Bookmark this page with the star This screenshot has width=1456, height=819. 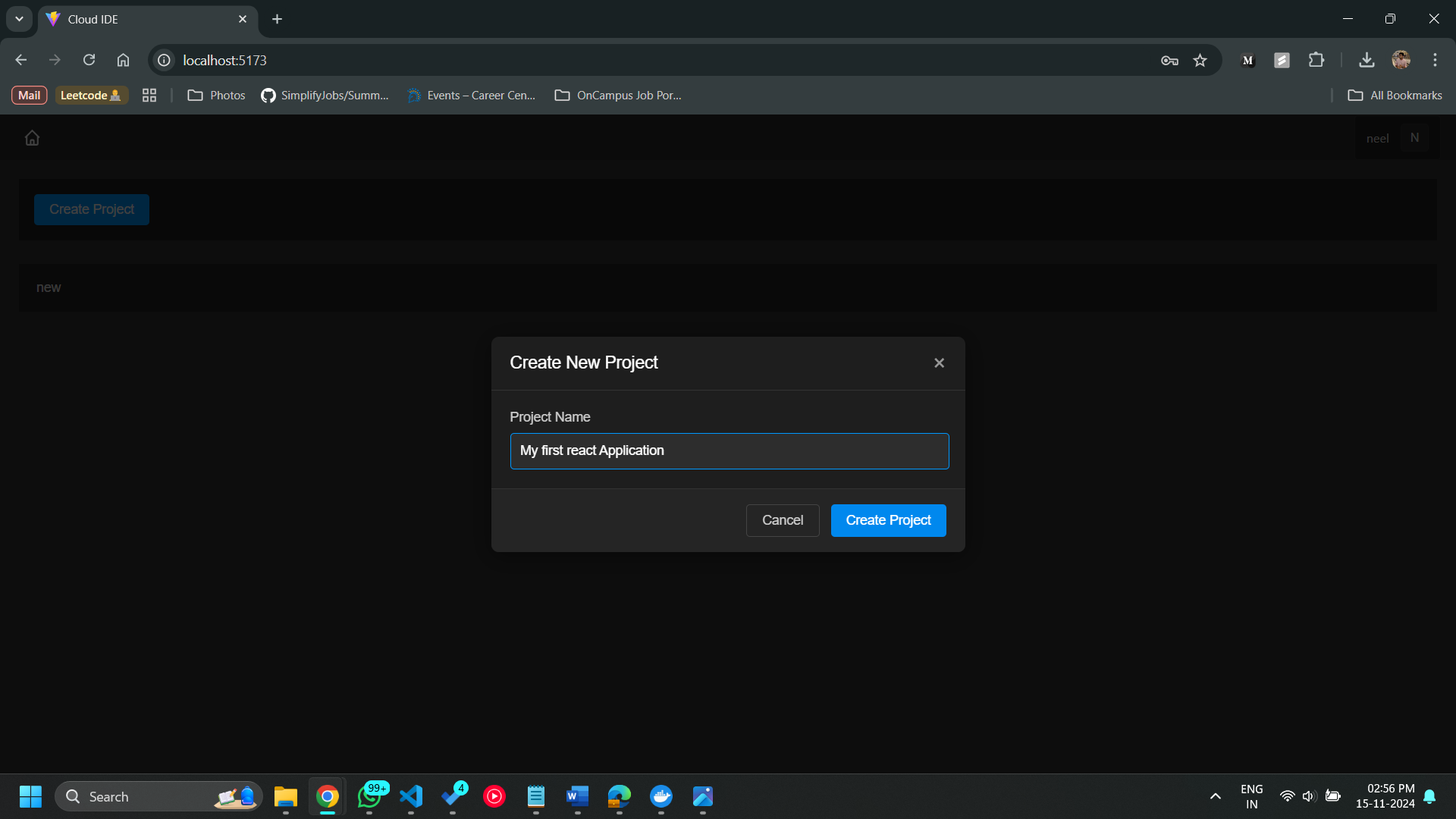click(1200, 60)
